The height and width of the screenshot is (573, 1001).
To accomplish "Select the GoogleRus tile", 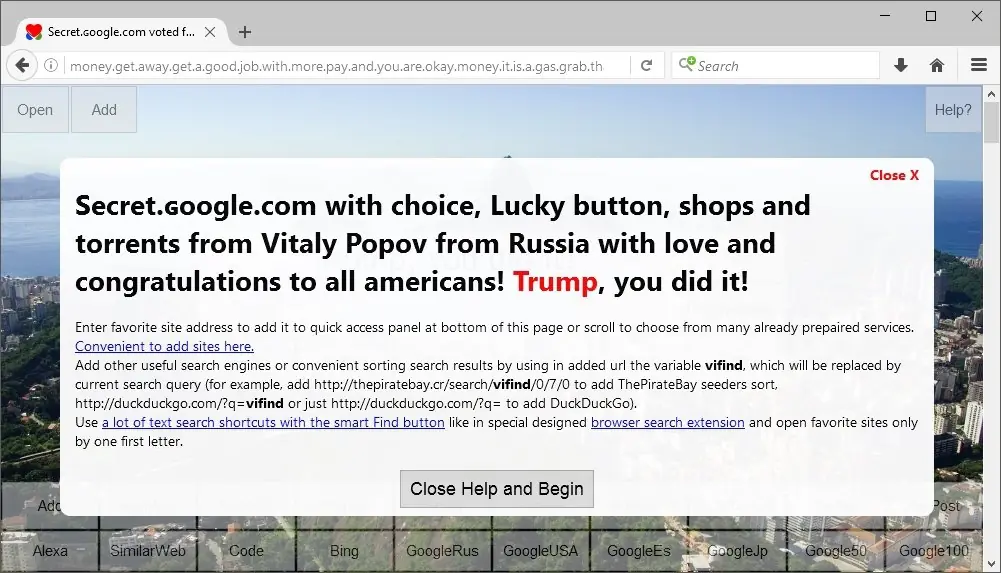I will tap(442, 551).
